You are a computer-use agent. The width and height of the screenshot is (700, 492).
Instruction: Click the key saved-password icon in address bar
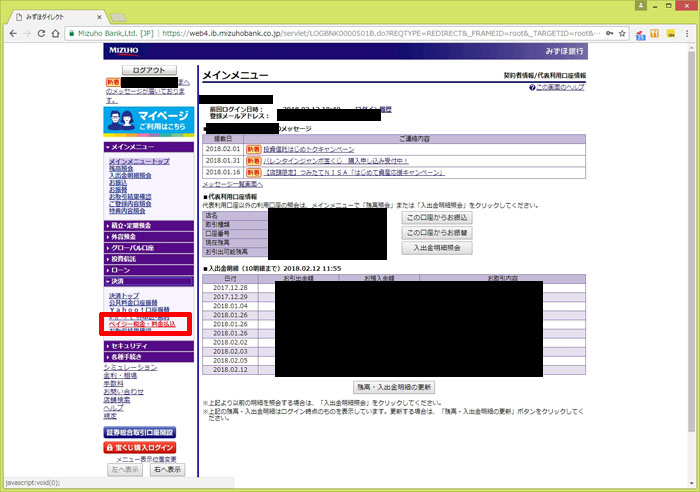point(609,33)
